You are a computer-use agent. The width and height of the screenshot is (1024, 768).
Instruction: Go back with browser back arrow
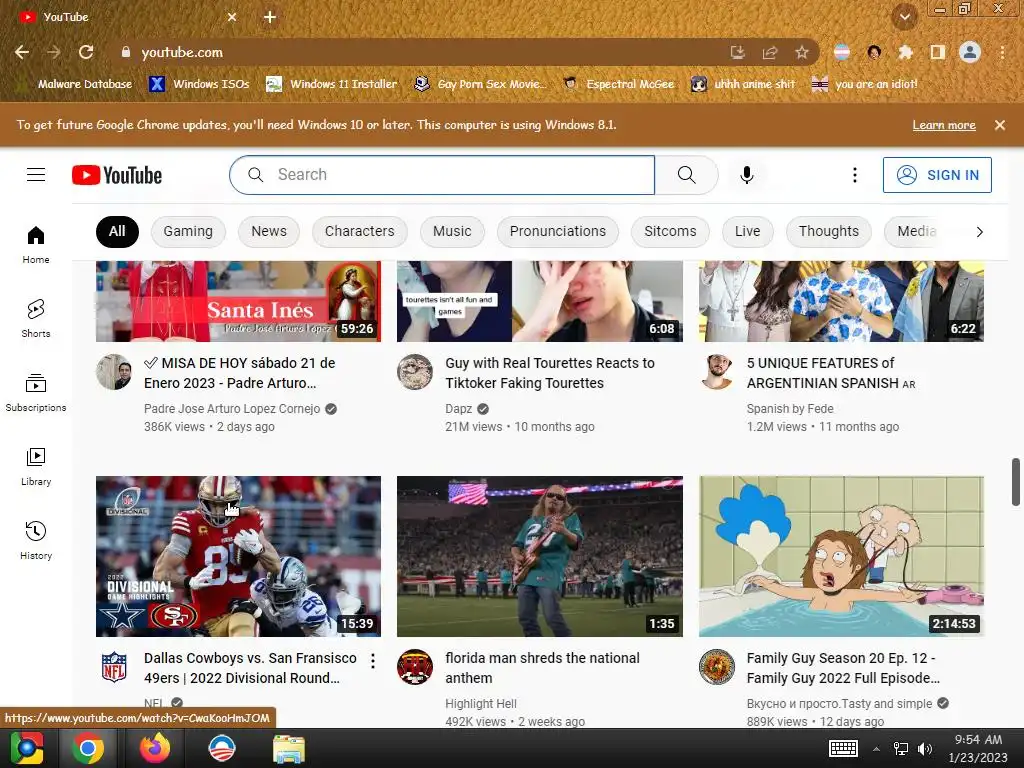(x=22, y=52)
